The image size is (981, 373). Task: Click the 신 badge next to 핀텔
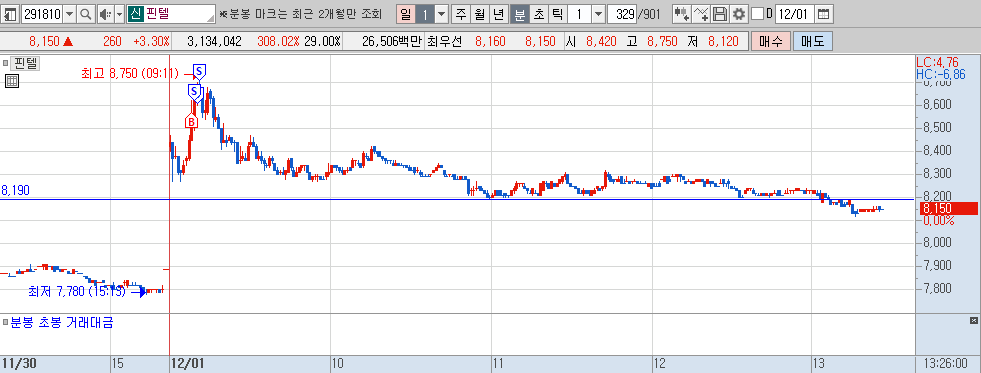(x=135, y=13)
